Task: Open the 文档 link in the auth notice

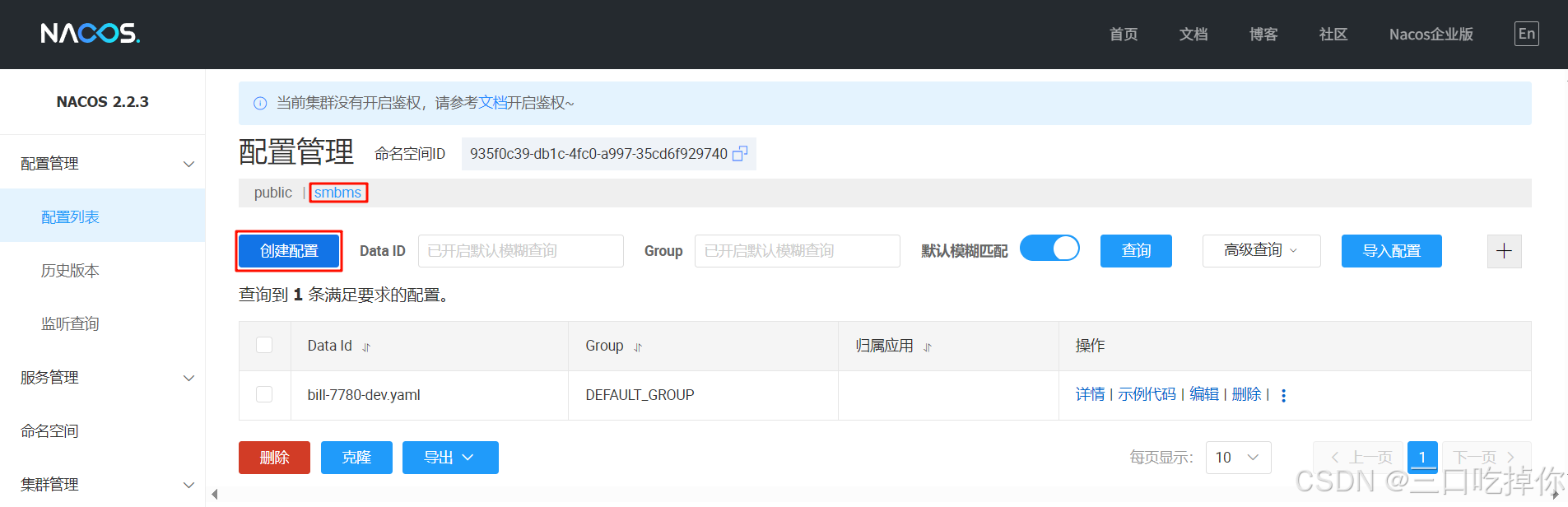Action: tap(492, 103)
